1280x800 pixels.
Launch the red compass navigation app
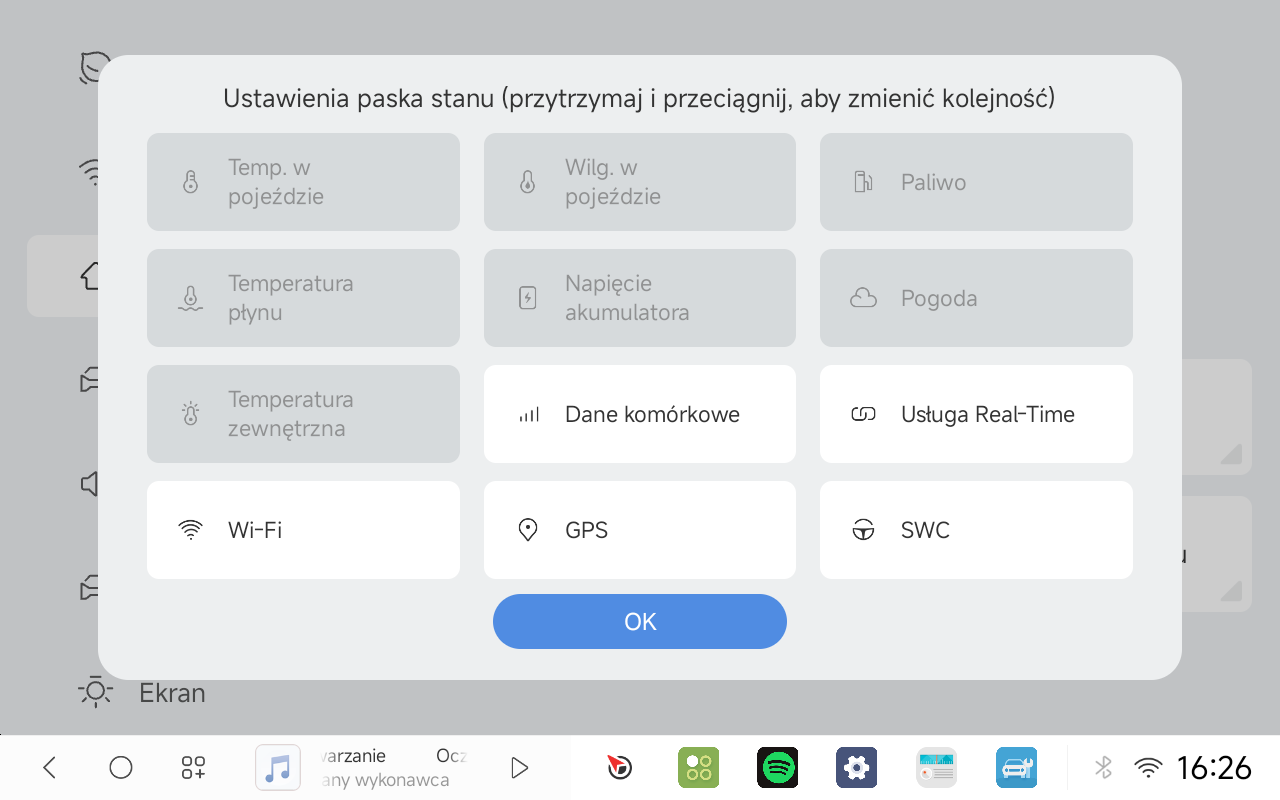tap(619, 768)
